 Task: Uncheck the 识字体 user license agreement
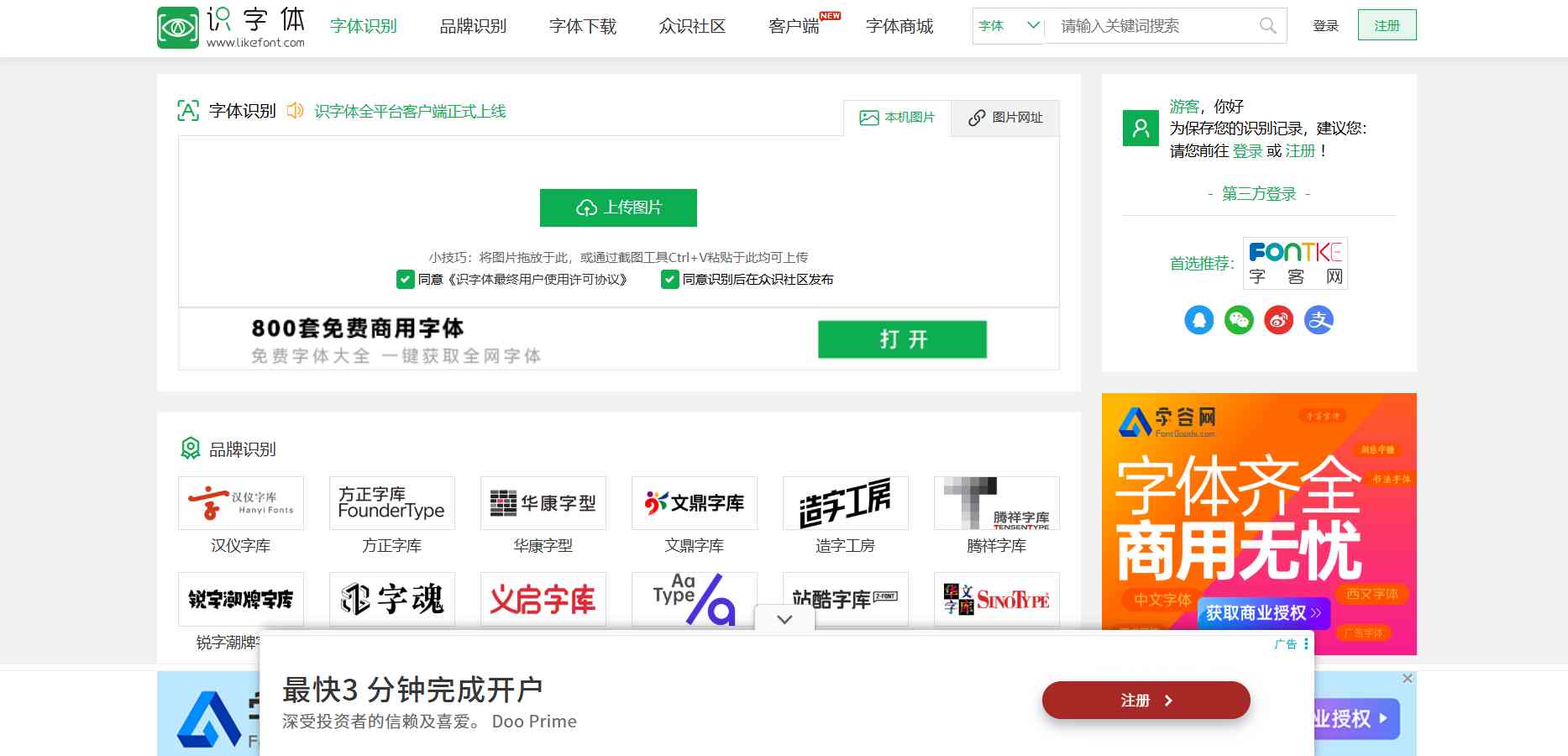[404, 279]
